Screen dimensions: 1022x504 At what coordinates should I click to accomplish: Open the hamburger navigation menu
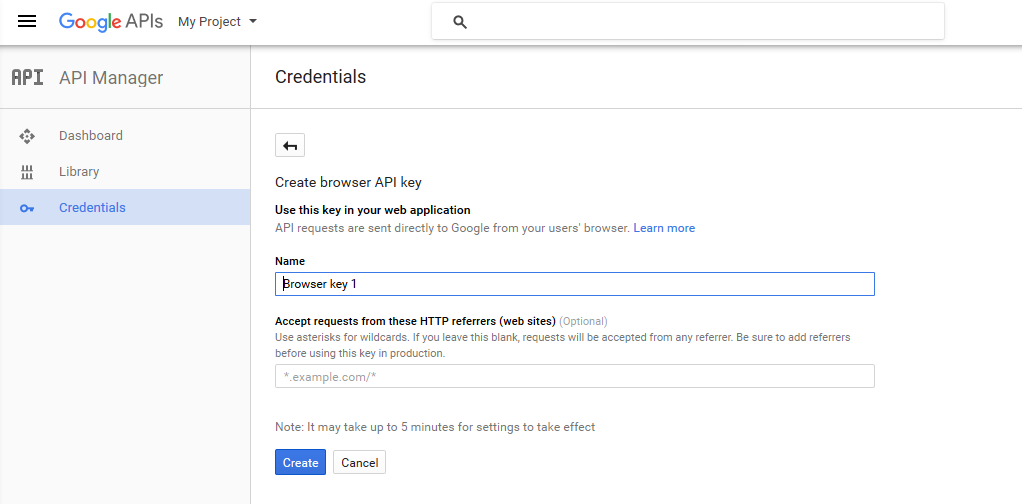tap(27, 22)
